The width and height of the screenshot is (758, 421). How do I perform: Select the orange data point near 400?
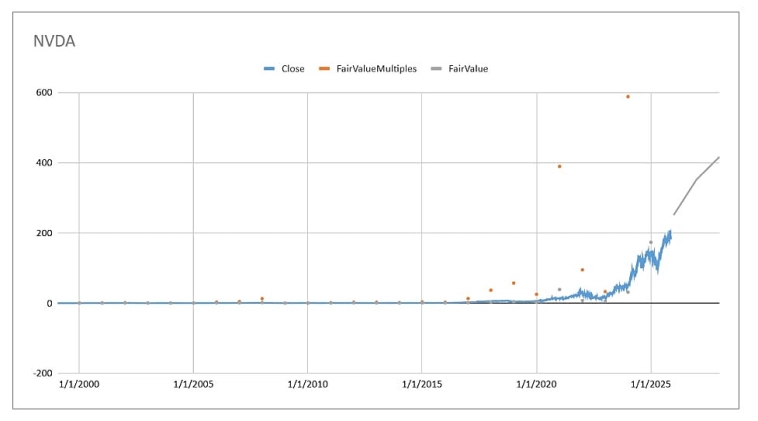559,166
